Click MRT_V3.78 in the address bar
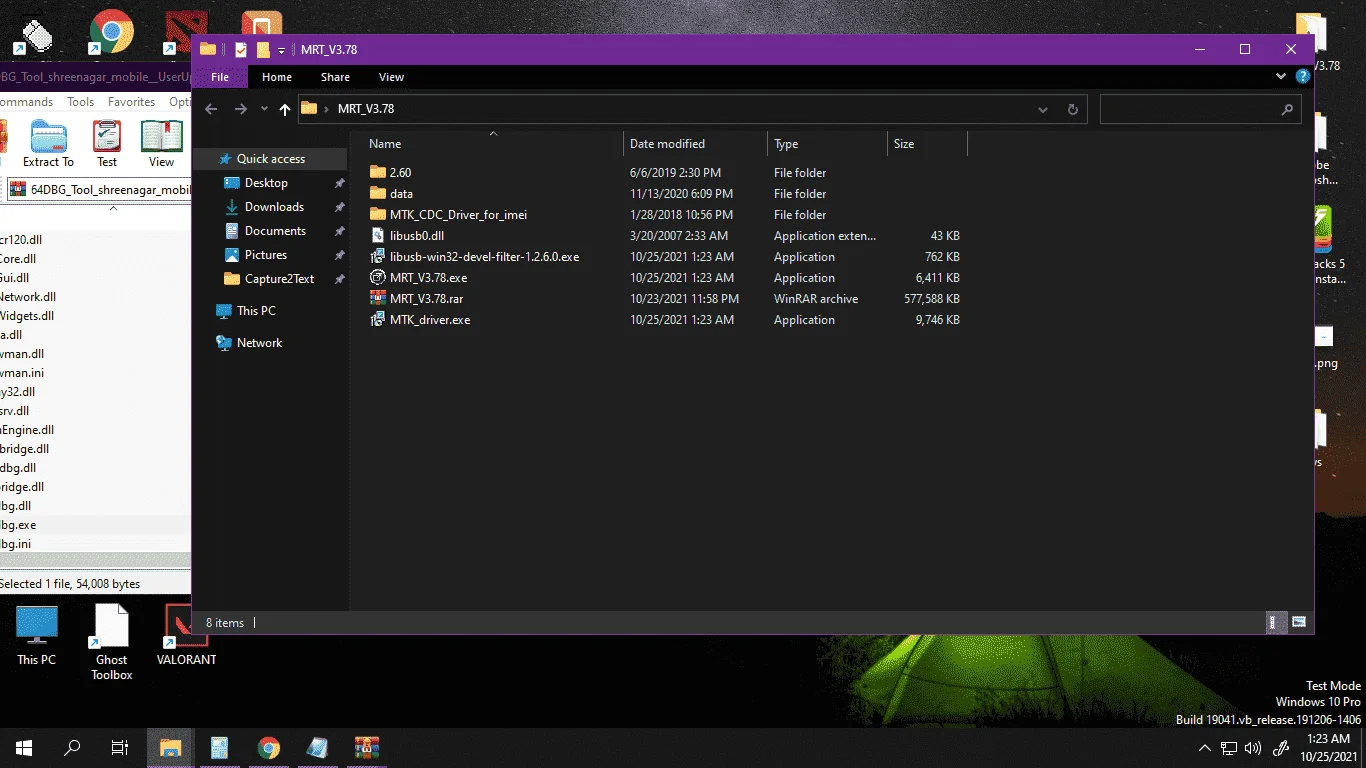Image resolution: width=1366 pixels, height=768 pixels. (366, 109)
